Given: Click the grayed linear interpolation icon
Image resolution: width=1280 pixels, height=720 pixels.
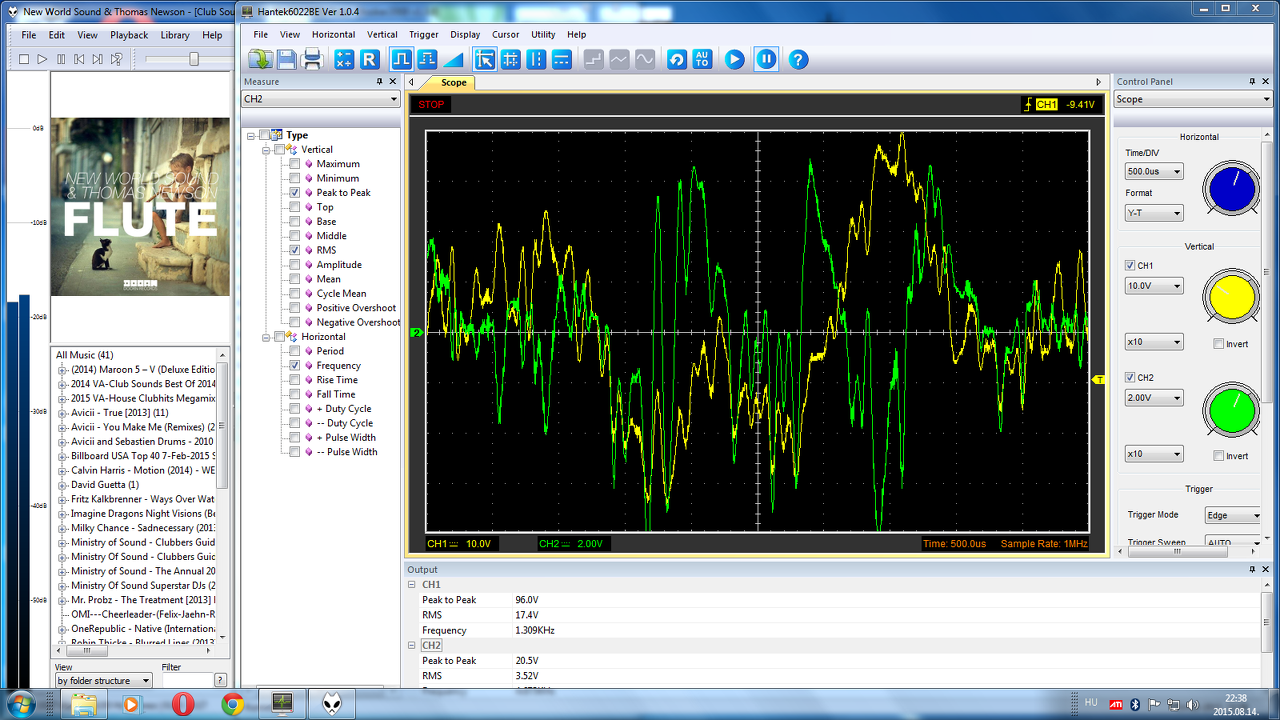Looking at the screenshot, I should (x=619, y=59).
